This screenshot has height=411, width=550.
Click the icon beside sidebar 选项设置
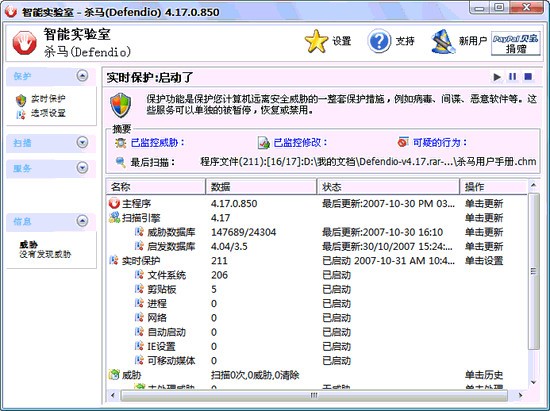pyautogui.click(x=21, y=114)
